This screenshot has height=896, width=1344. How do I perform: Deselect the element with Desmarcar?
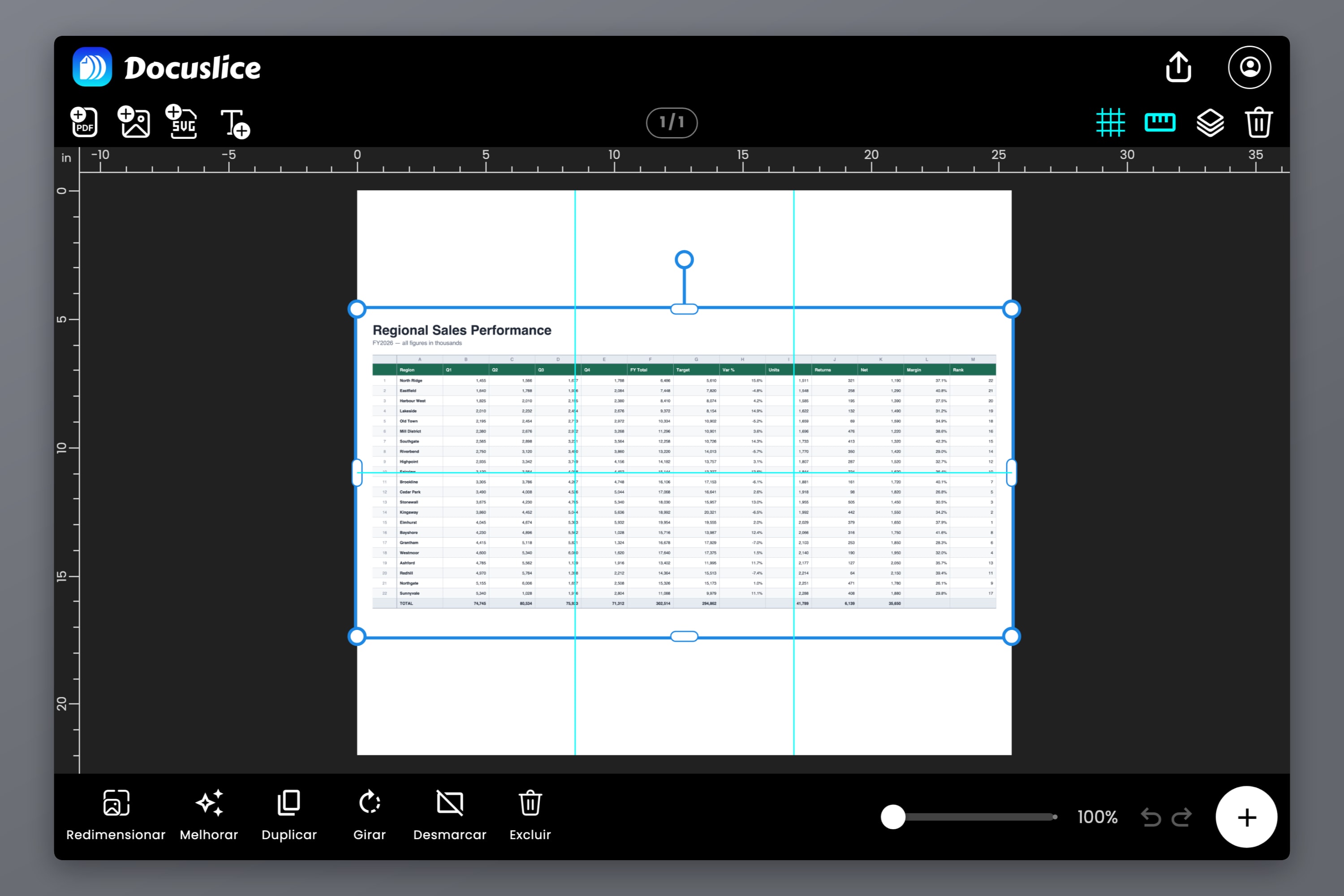tap(450, 815)
